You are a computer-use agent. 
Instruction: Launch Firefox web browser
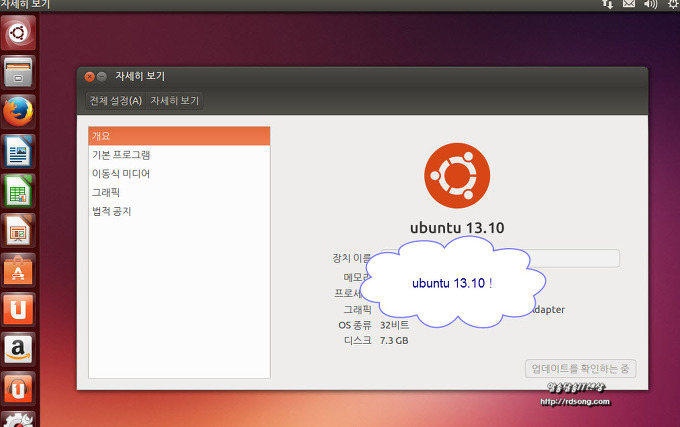[x=18, y=111]
